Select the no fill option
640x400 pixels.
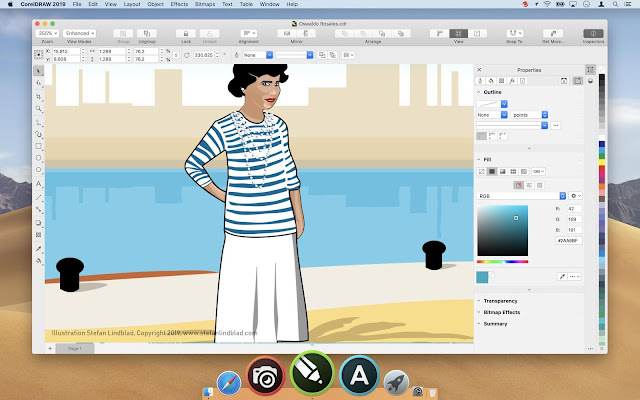(481, 172)
